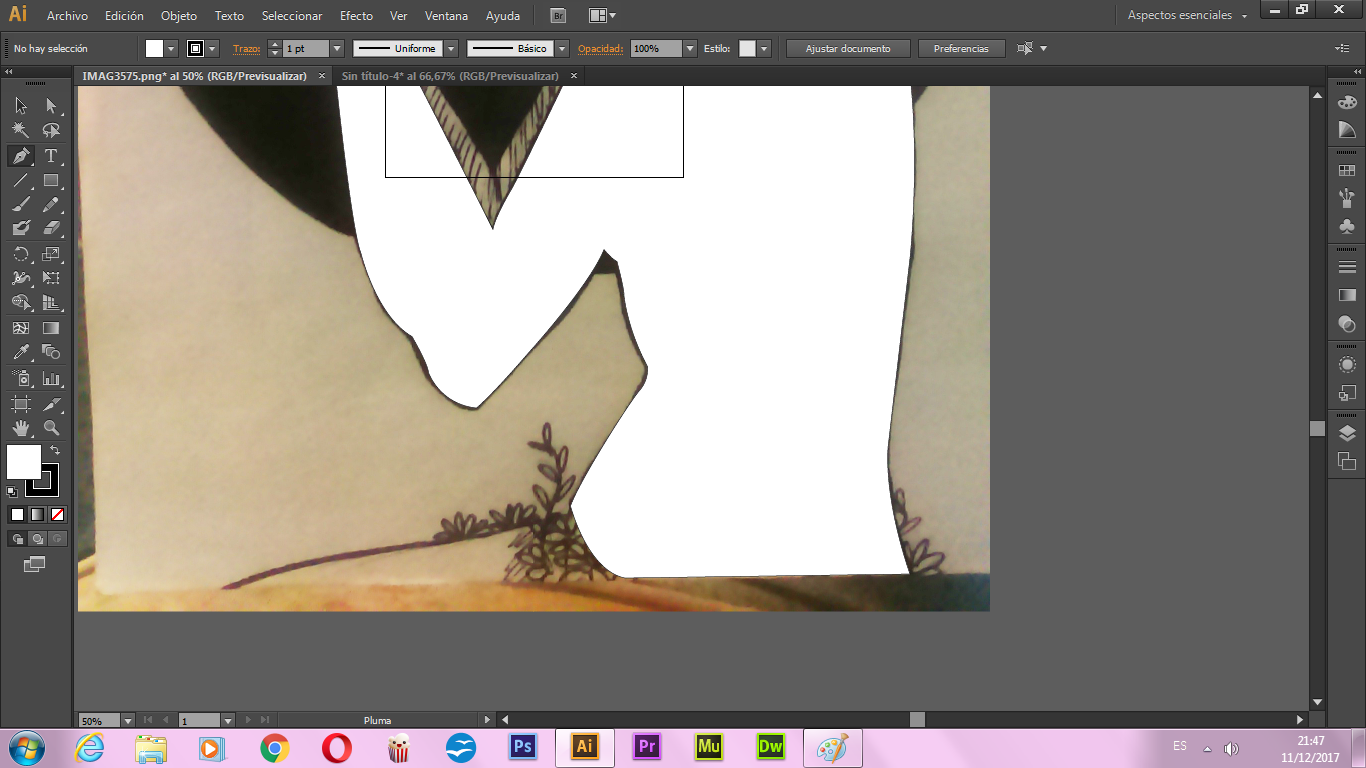Image resolution: width=1366 pixels, height=768 pixels.
Task: Pick the Free Transform tool
Action: (x=51, y=278)
